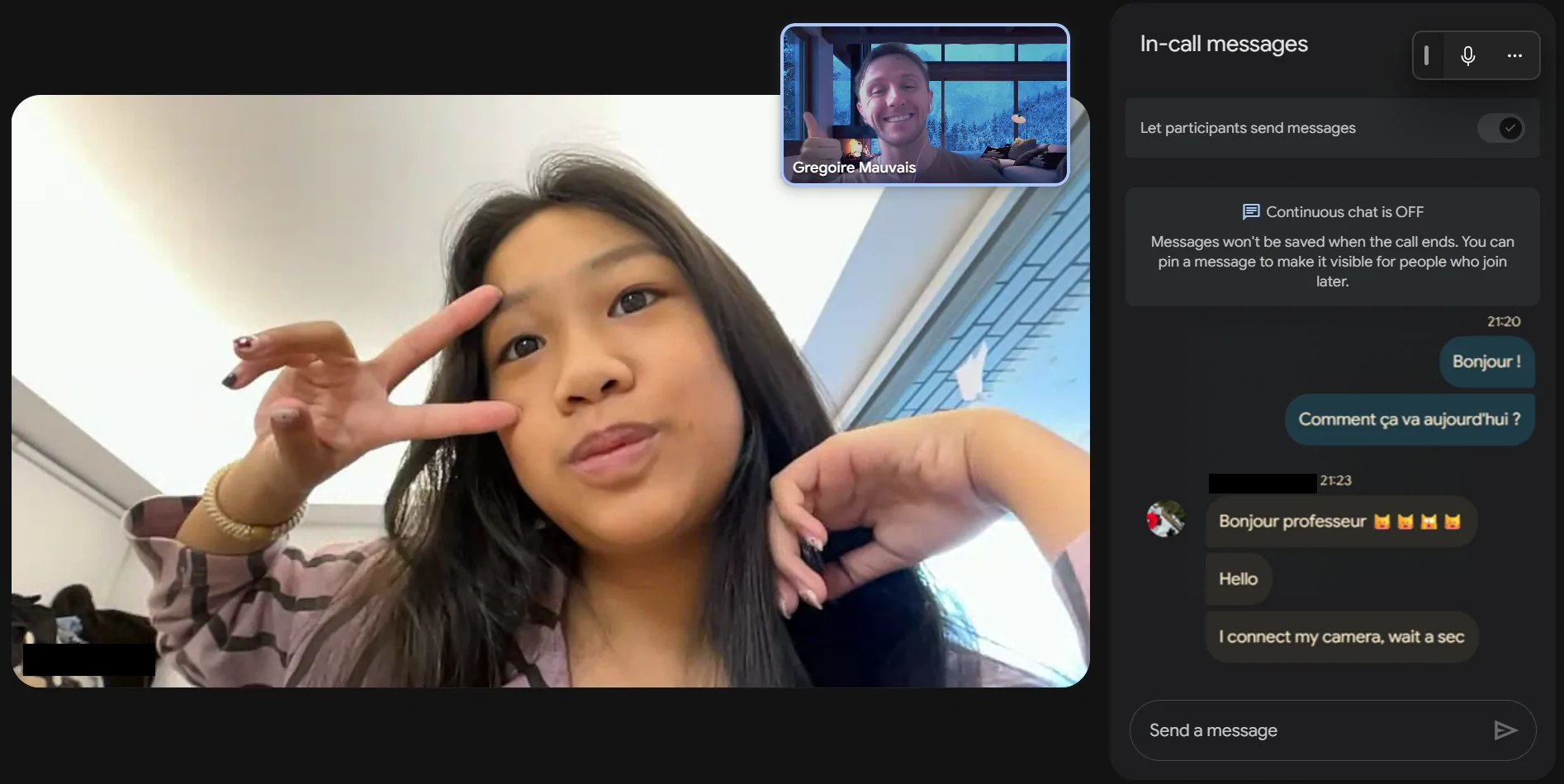Click the Hello message bubble
This screenshot has width=1564, height=784.
click(x=1238, y=579)
